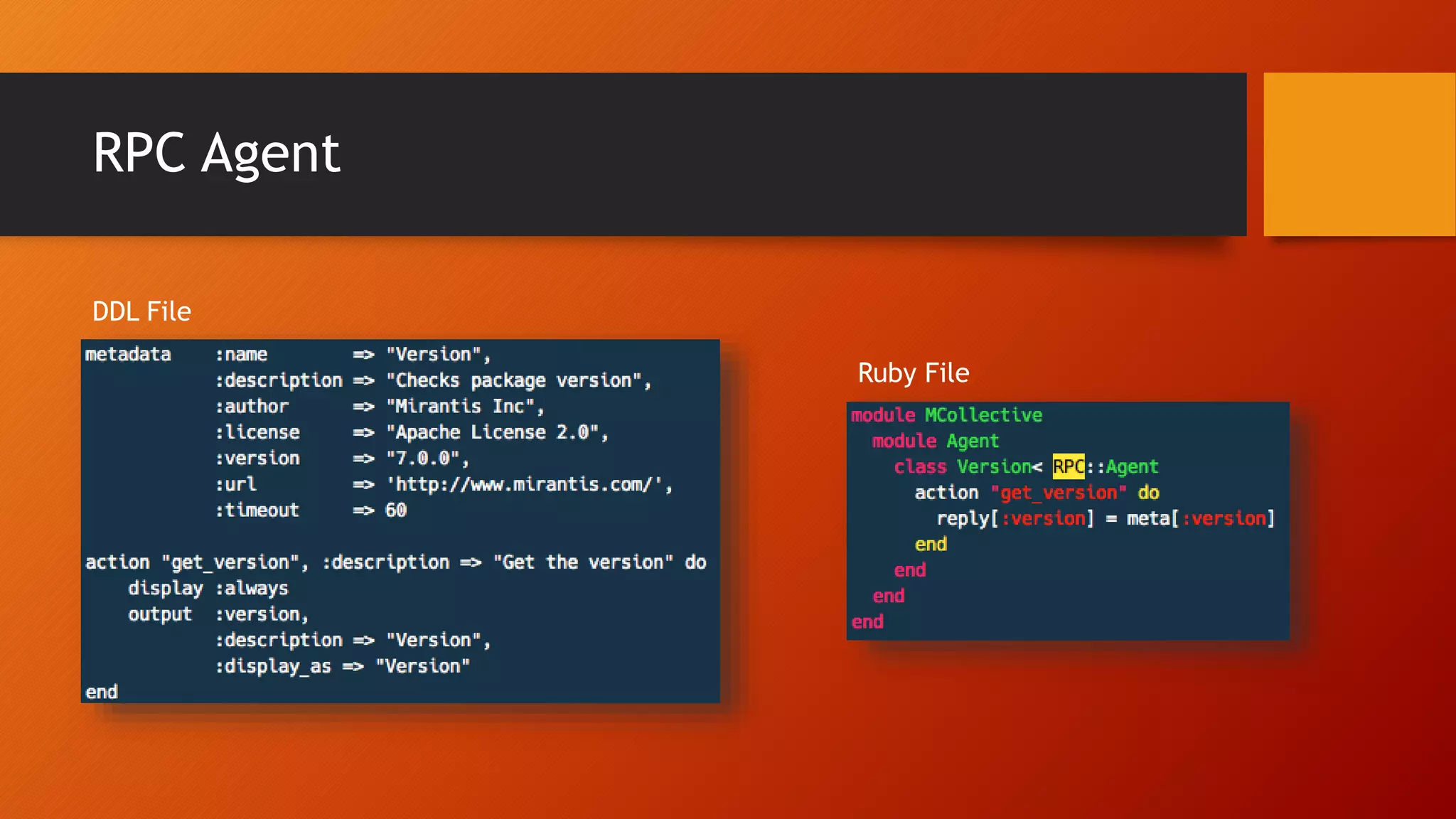1456x819 pixels.
Task: Click the red "get_version" string in the Ruby code
Action: (x=1059, y=493)
